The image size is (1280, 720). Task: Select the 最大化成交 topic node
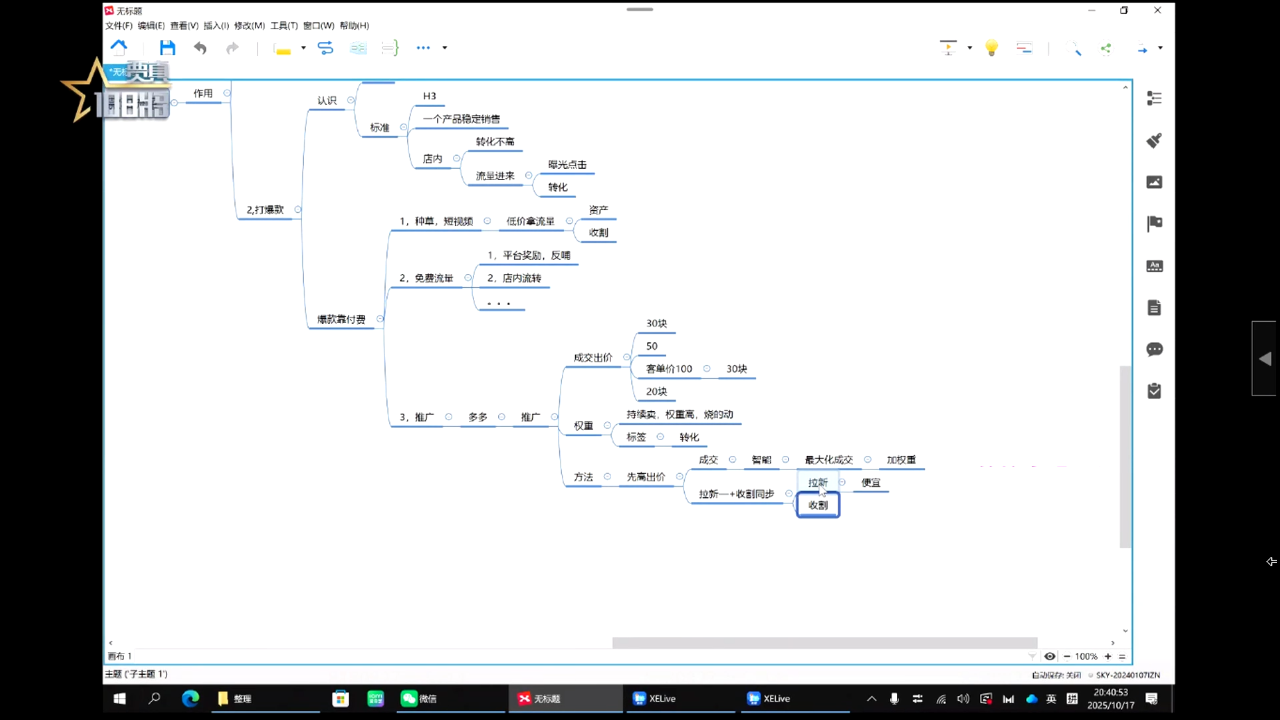(x=828, y=460)
